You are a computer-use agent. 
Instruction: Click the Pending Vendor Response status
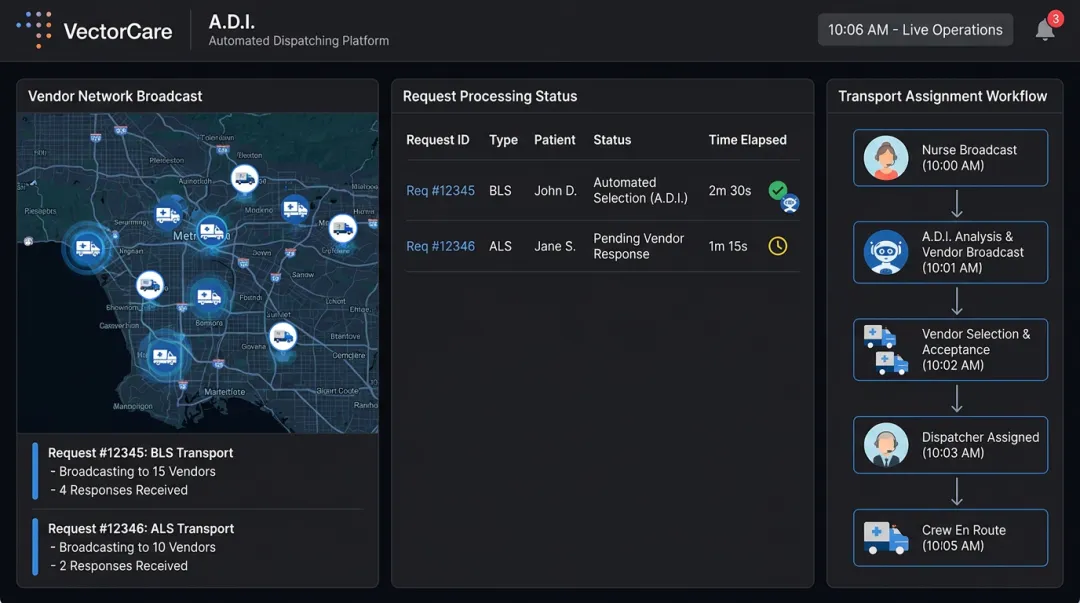(x=638, y=246)
